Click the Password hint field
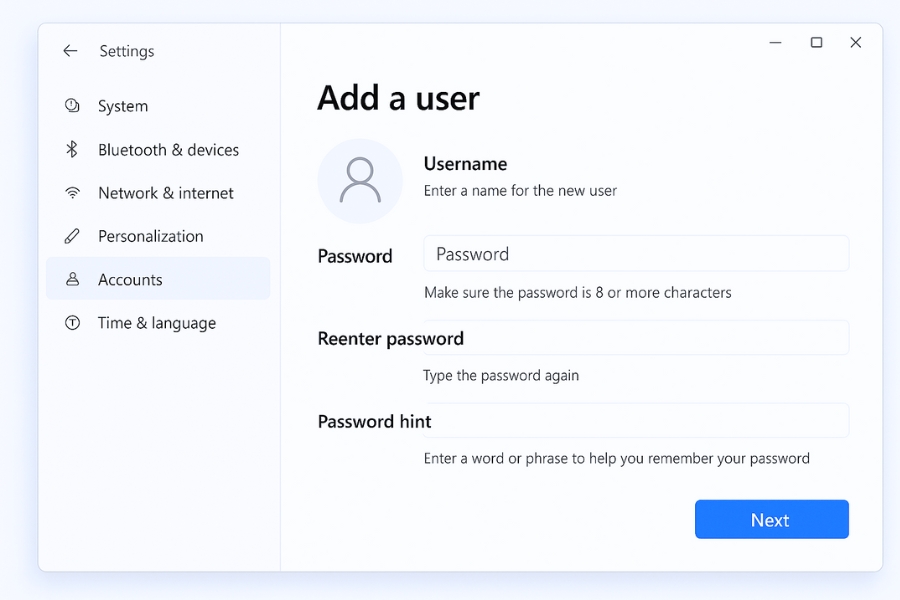The width and height of the screenshot is (900, 600). [636, 420]
